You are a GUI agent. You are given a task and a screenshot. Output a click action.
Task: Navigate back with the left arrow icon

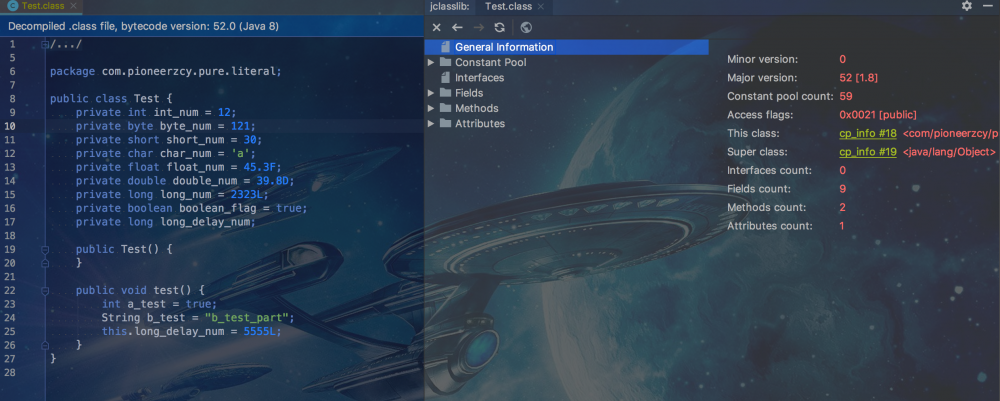[457, 27]
